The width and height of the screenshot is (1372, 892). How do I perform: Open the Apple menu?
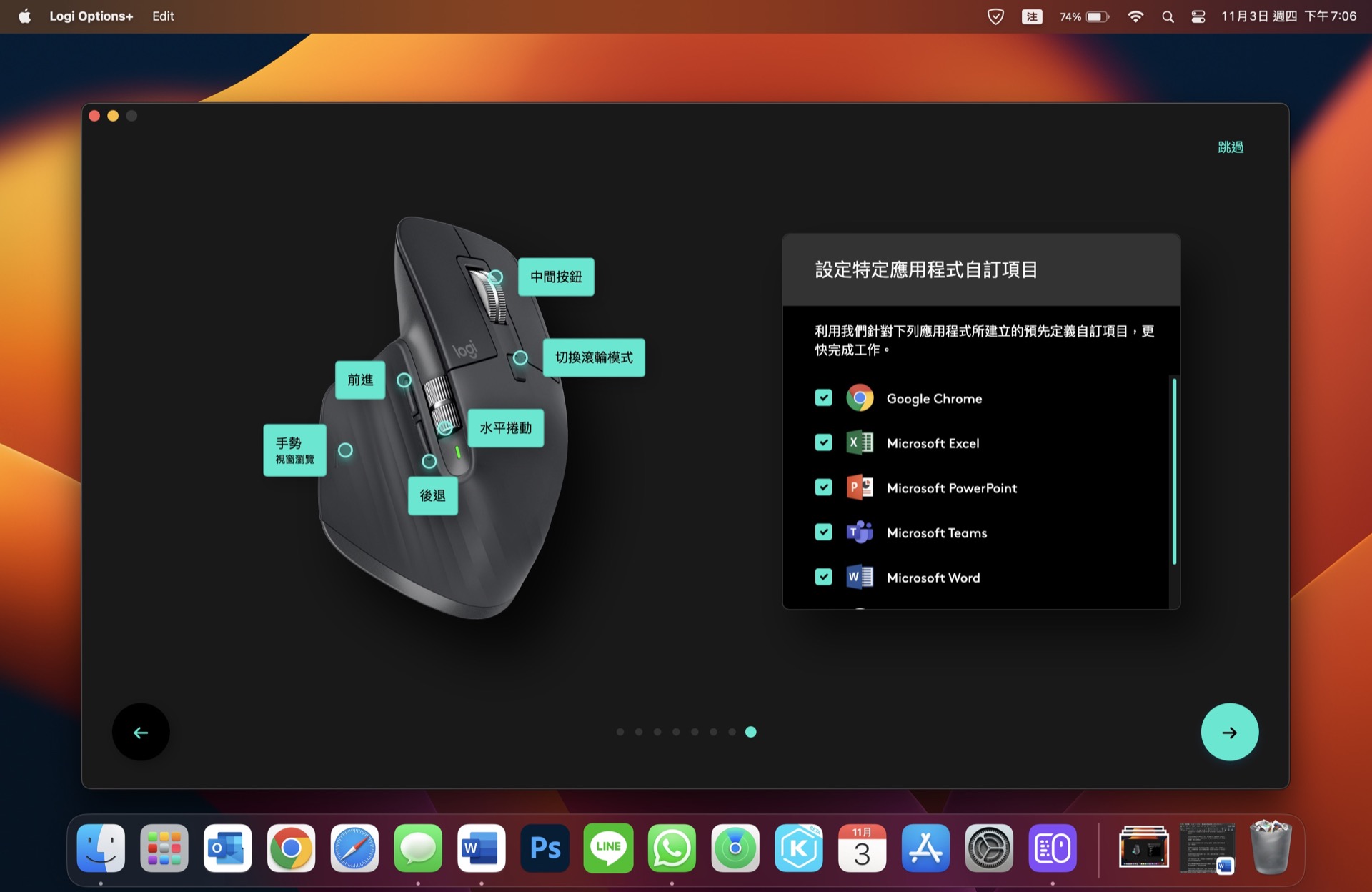click(x=24, y=16)
